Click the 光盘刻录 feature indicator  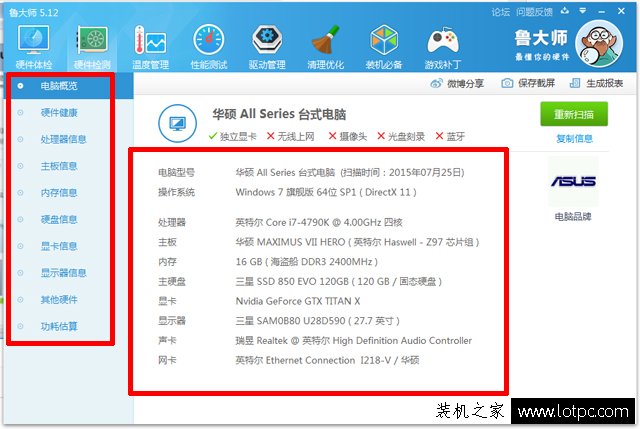point(401,136)
